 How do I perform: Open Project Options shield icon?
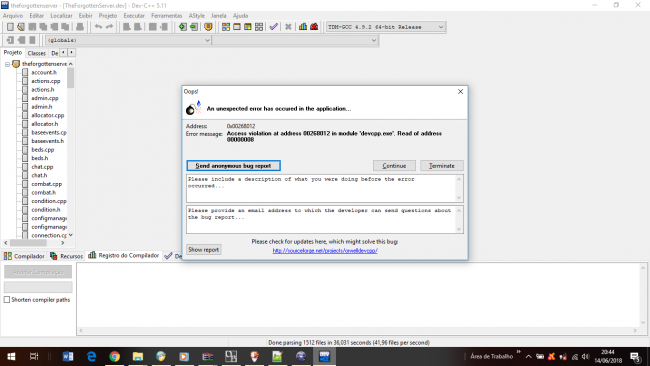pyautogui.click(x=208, y=27)
